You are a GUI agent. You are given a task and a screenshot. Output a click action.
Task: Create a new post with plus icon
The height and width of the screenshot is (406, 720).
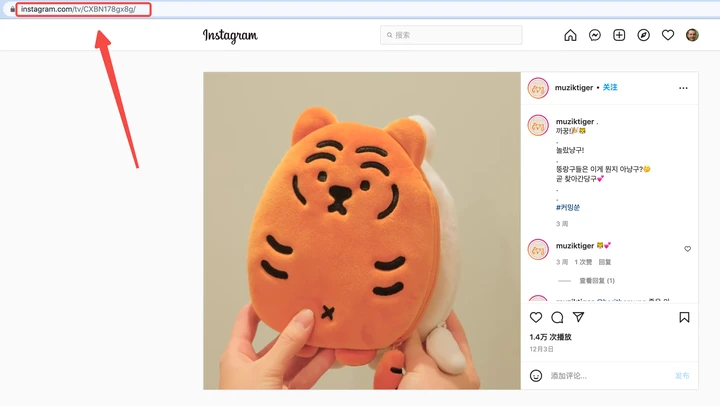click(x=619, y=35)
